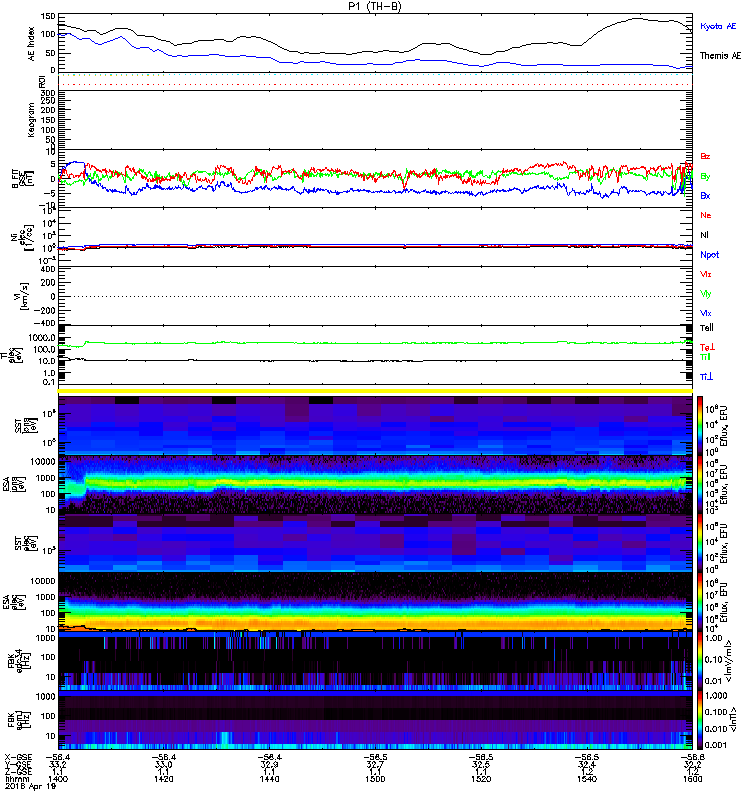Click the '1440' time tick label
Screen dimensions: 750x800
coord(269,779)
